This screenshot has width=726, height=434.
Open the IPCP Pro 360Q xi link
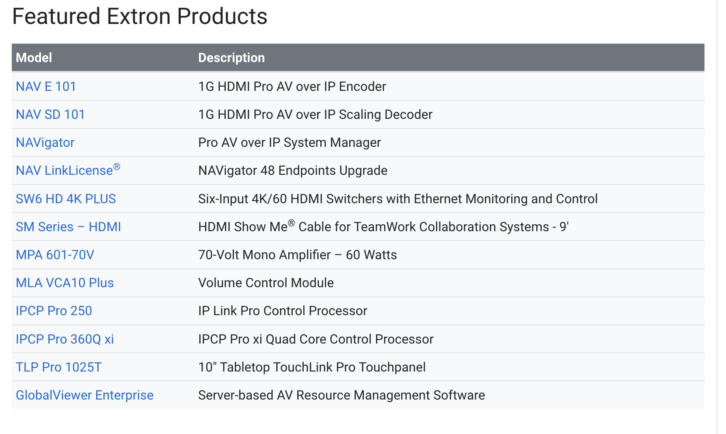tap(65, 339)
